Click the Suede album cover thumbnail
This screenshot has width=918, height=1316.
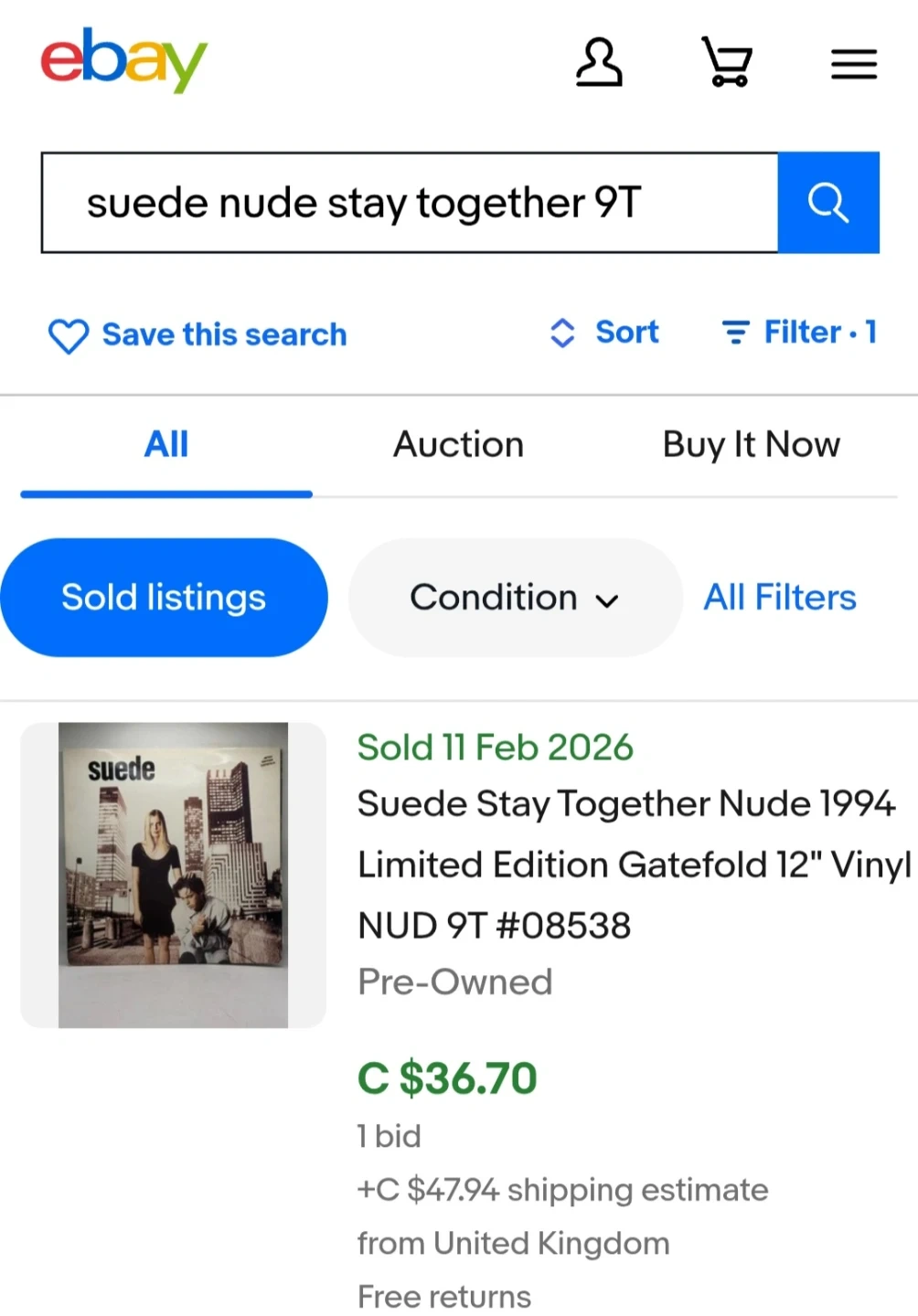[x=173, y=875]
